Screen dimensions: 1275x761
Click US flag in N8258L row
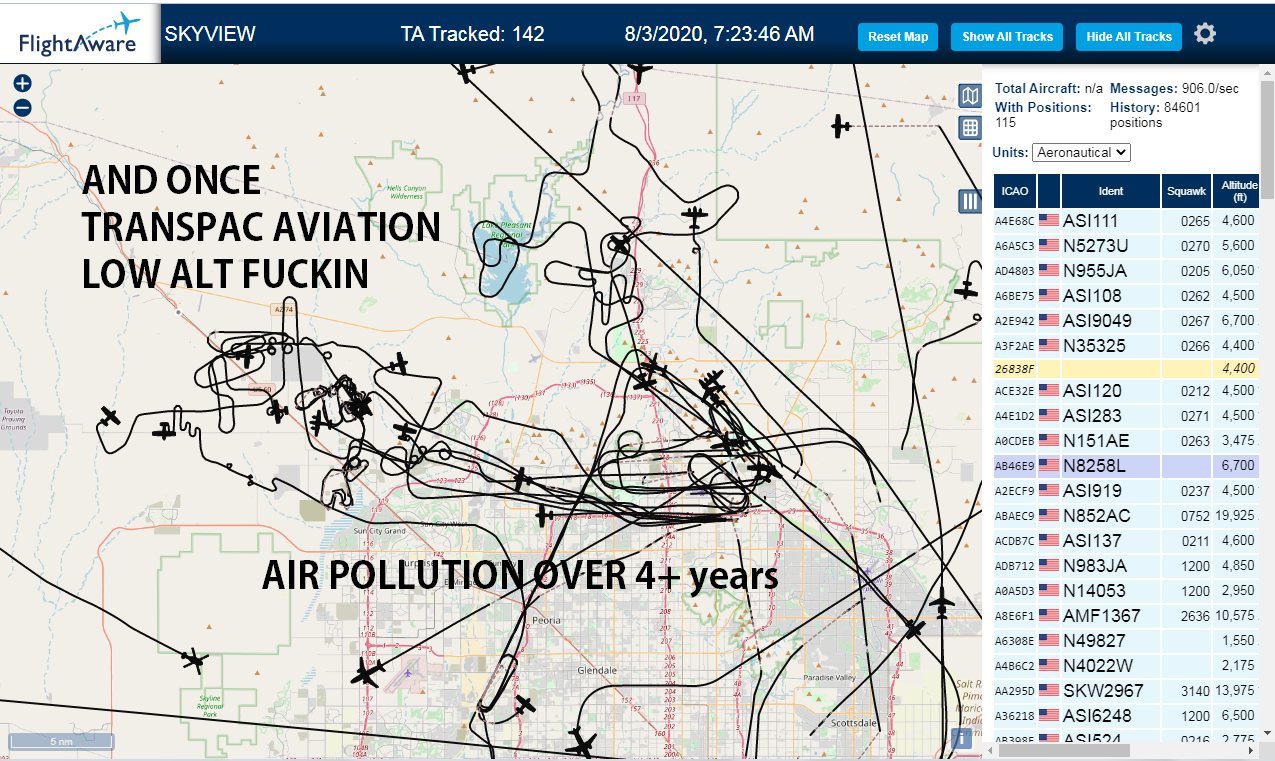coord(1049,466)
